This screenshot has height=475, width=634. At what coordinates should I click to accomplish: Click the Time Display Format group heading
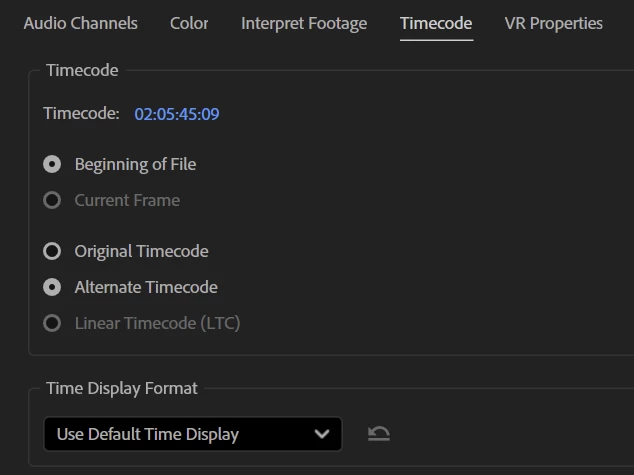click(x=122, y=388)
